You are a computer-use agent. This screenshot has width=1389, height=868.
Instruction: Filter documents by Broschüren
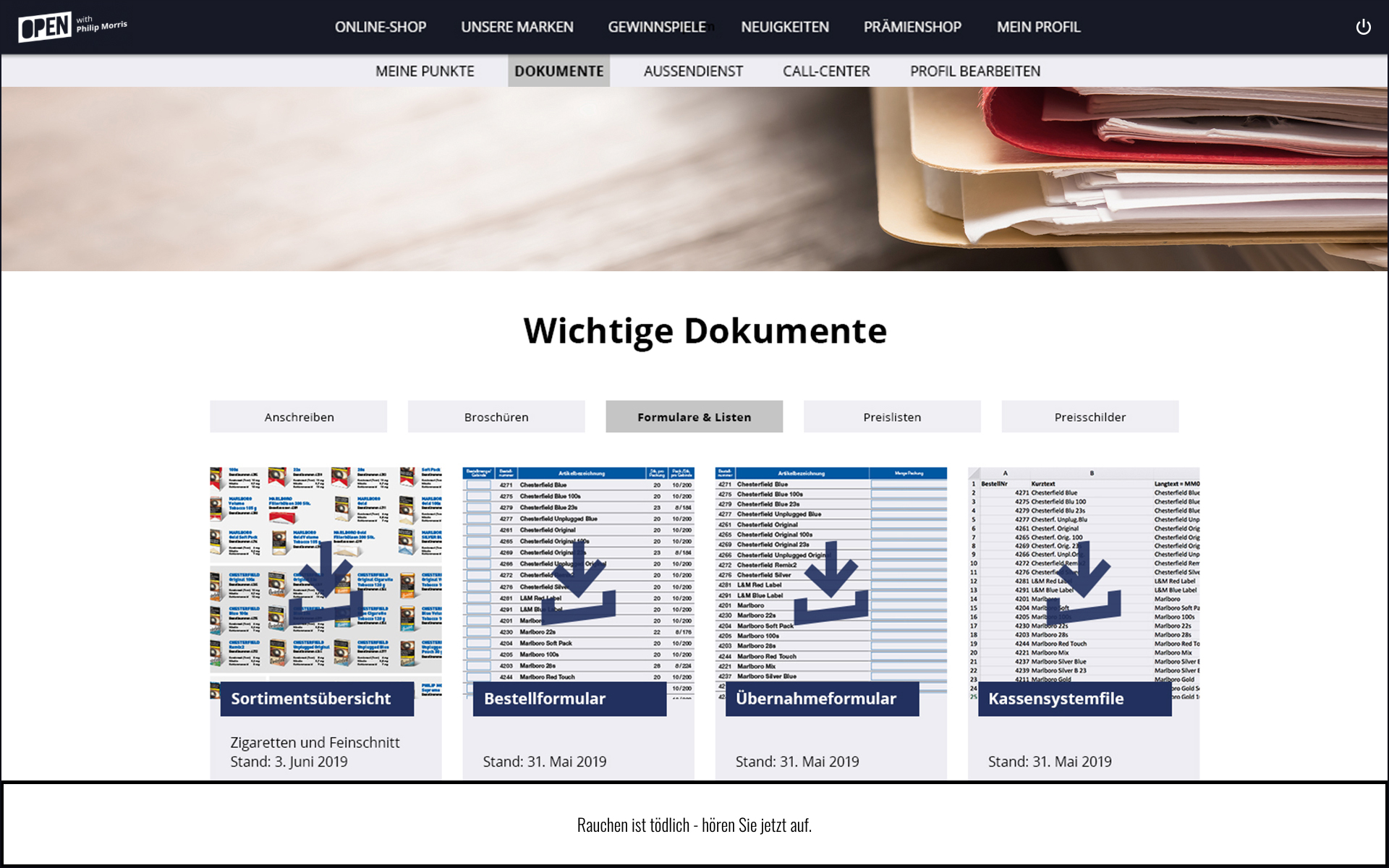(x=496, y=417)
